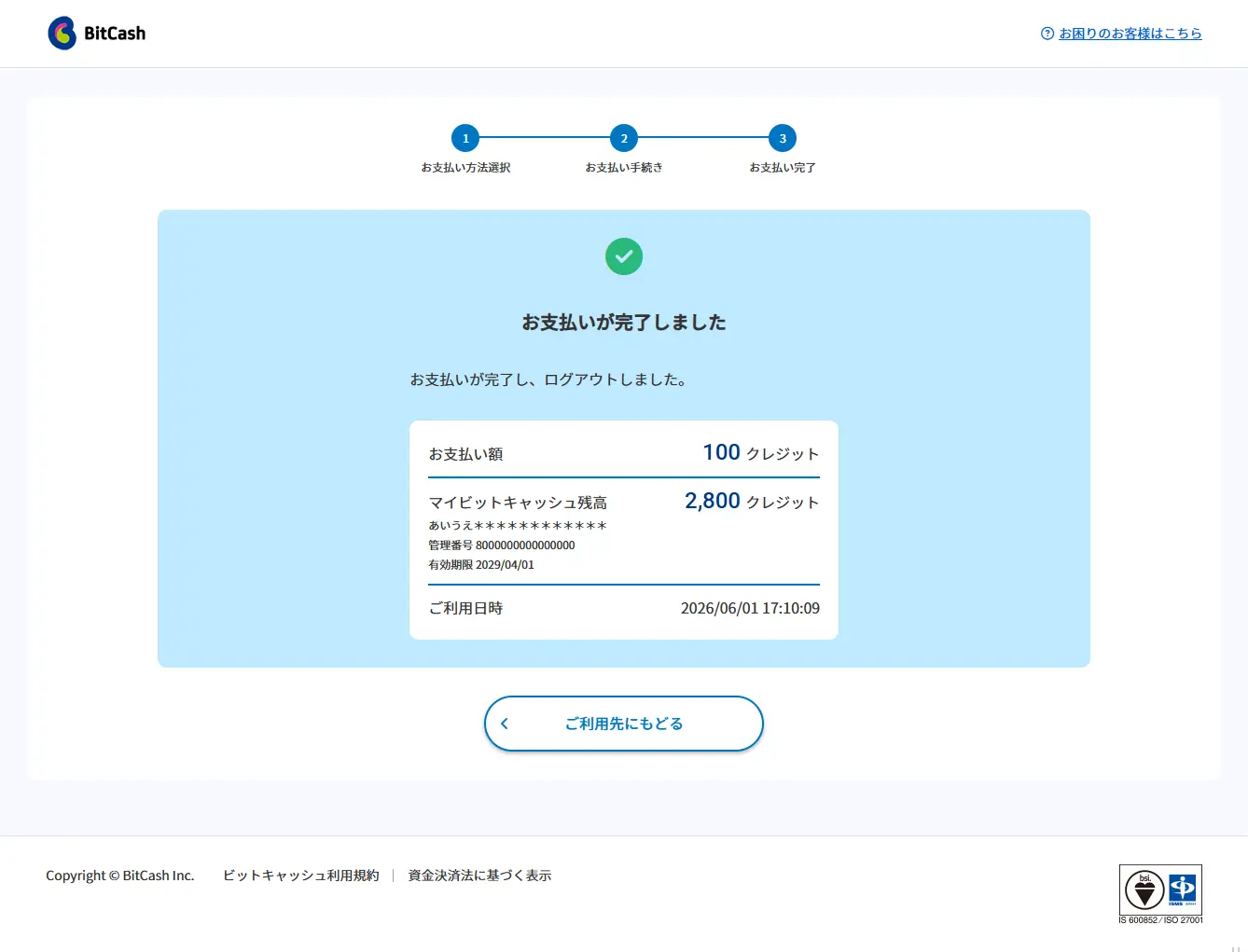The image size is (1248, 952).
Task: Click the ご利用先にもどる button
Action: [x=624, y=724]
